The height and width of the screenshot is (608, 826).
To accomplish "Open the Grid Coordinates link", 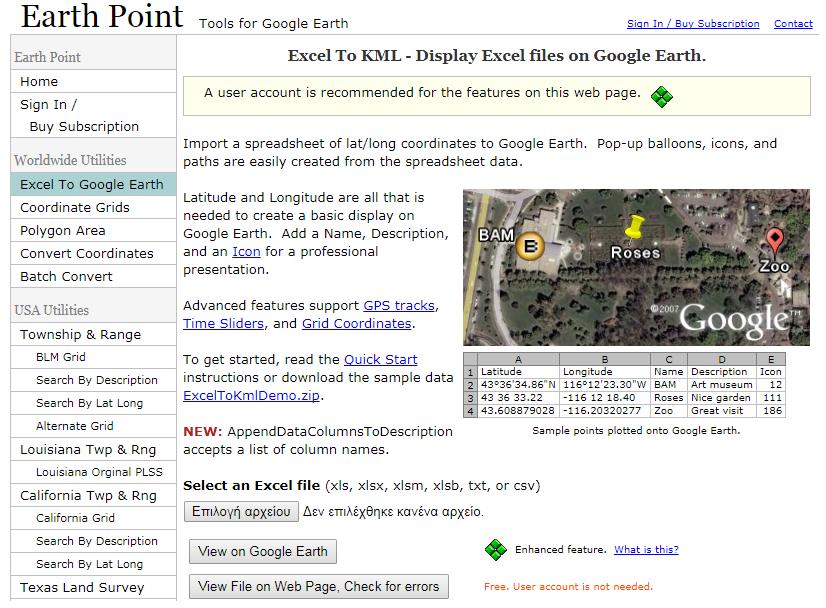I will 356,323.
